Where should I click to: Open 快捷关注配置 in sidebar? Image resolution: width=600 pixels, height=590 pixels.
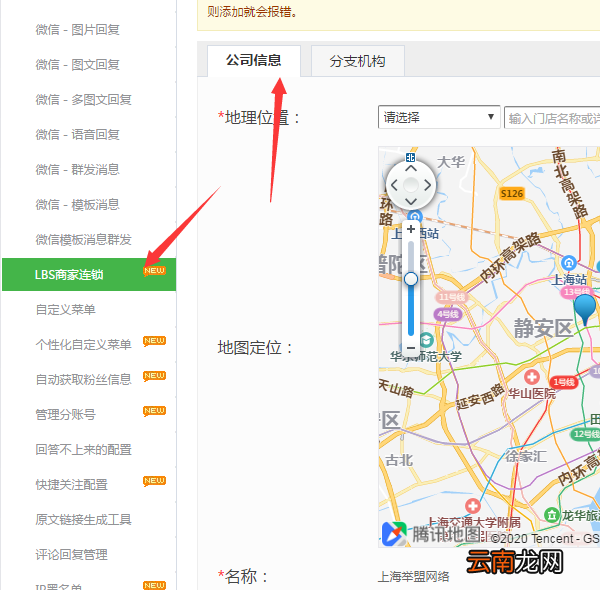click(x=72, y=484)
